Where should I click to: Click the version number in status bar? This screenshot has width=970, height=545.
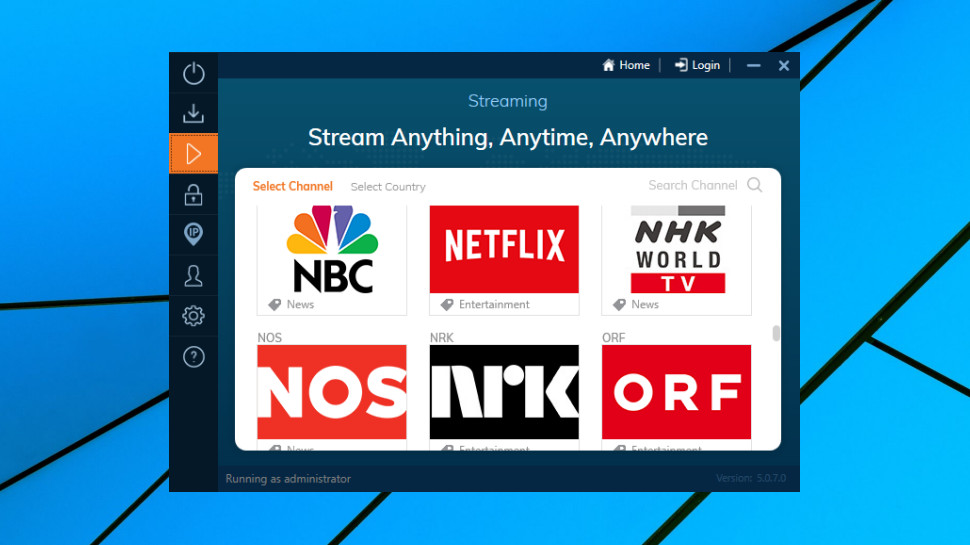point(751,478)
